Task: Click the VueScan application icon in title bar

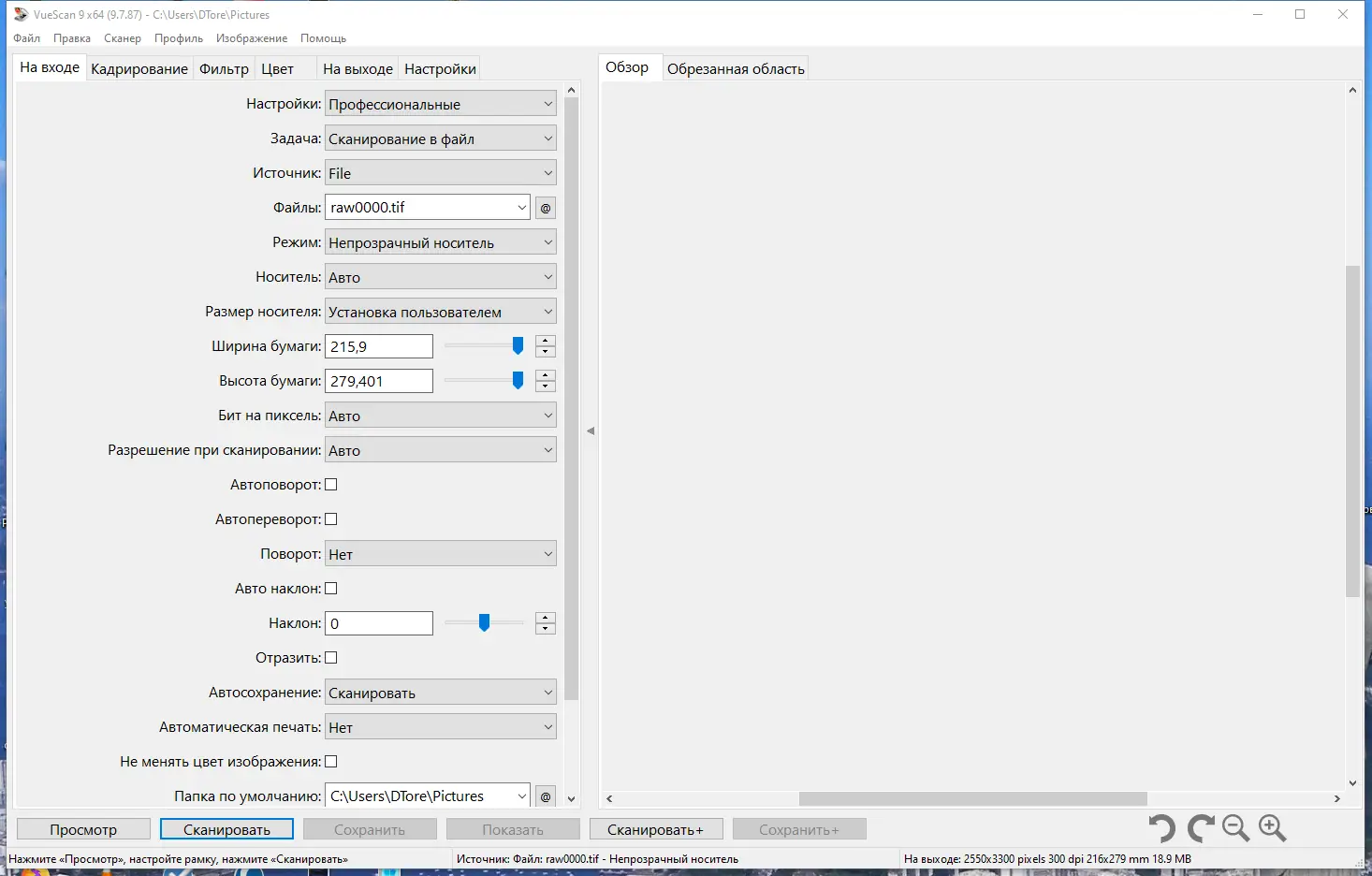Action: pyautogui.click(x=21, y=14)
